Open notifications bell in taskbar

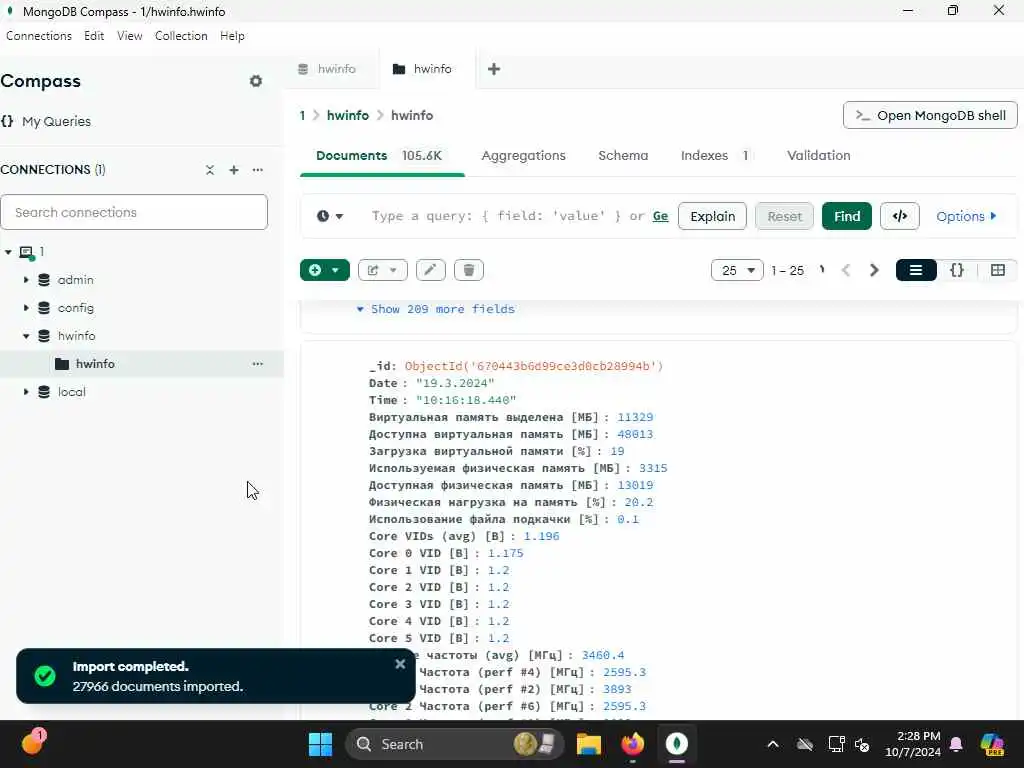tap(956, 744)
